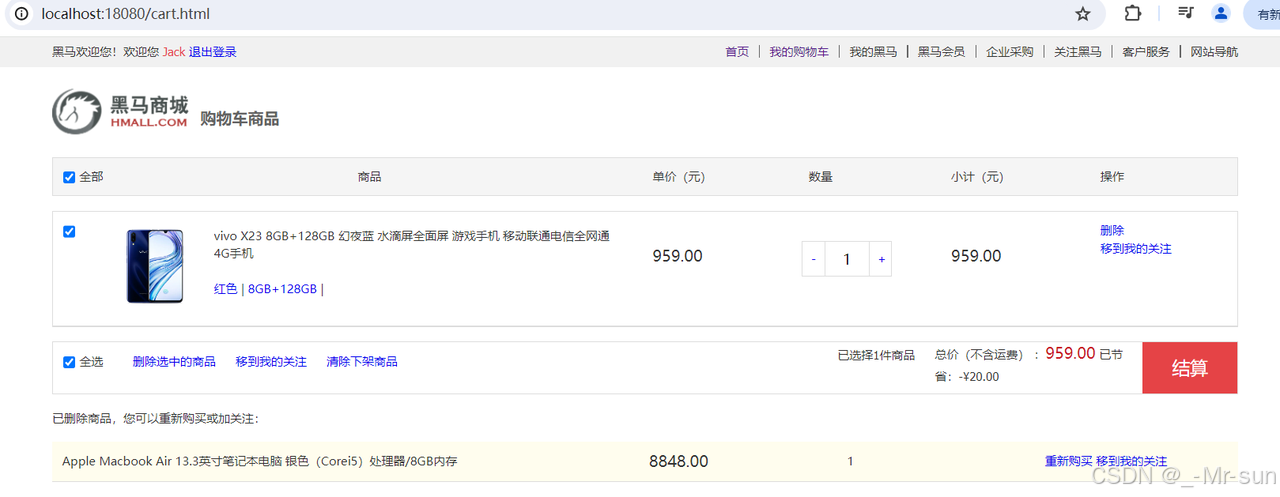
Task: Open 网站导航 in the top navigation
Action: [x=1214, y=52]
